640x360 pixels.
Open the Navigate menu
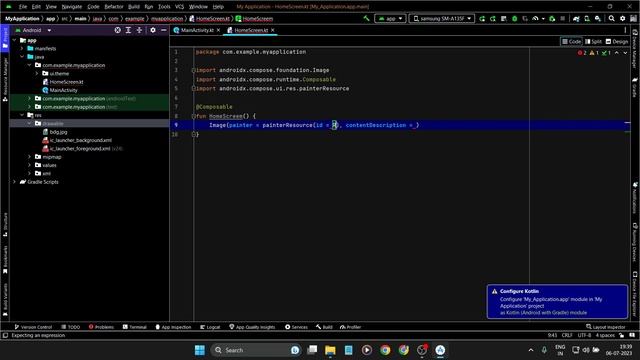click(71, 7)
